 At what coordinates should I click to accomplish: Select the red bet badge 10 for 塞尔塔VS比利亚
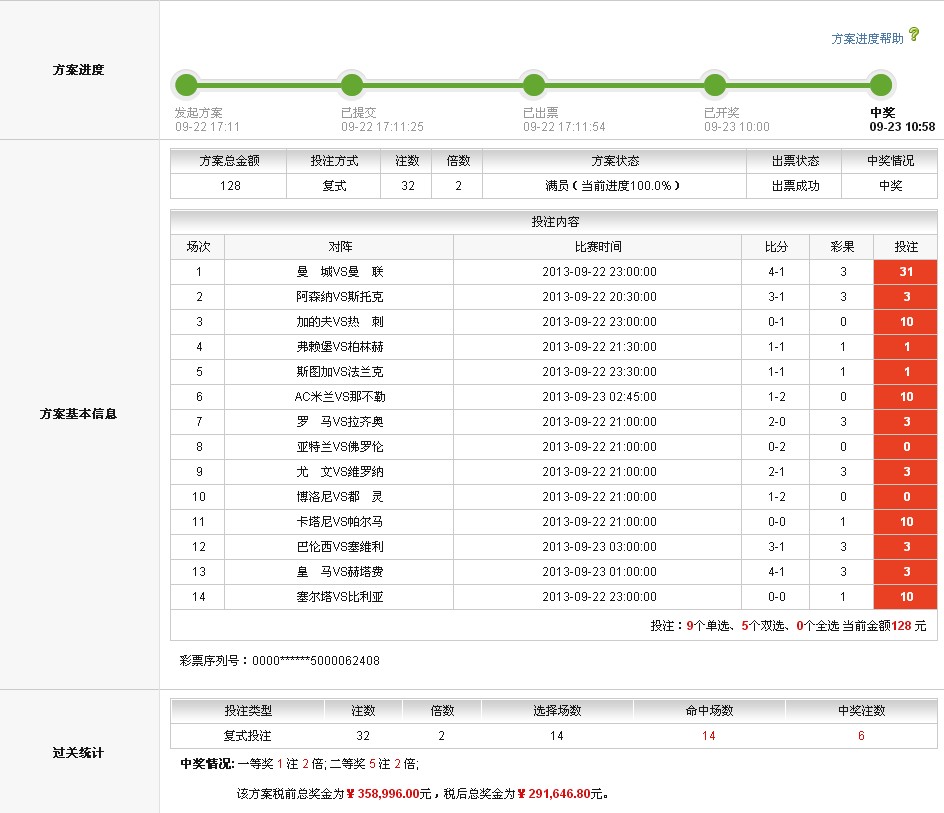(905, 596)
